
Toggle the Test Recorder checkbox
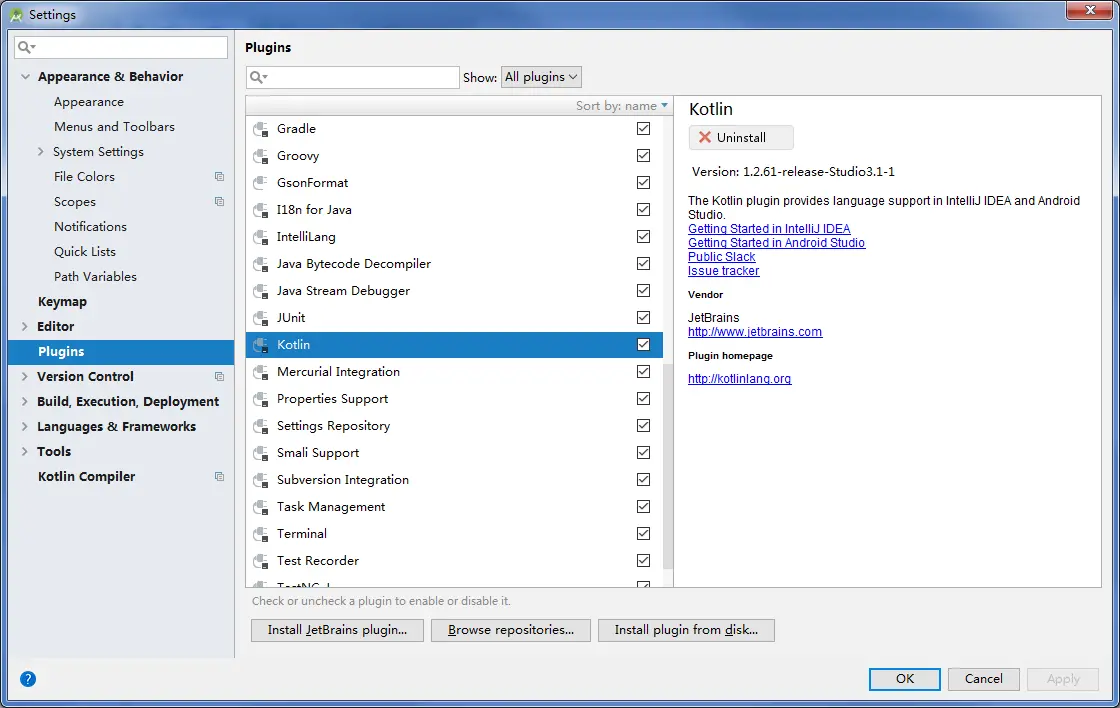[x=644, y=561]
